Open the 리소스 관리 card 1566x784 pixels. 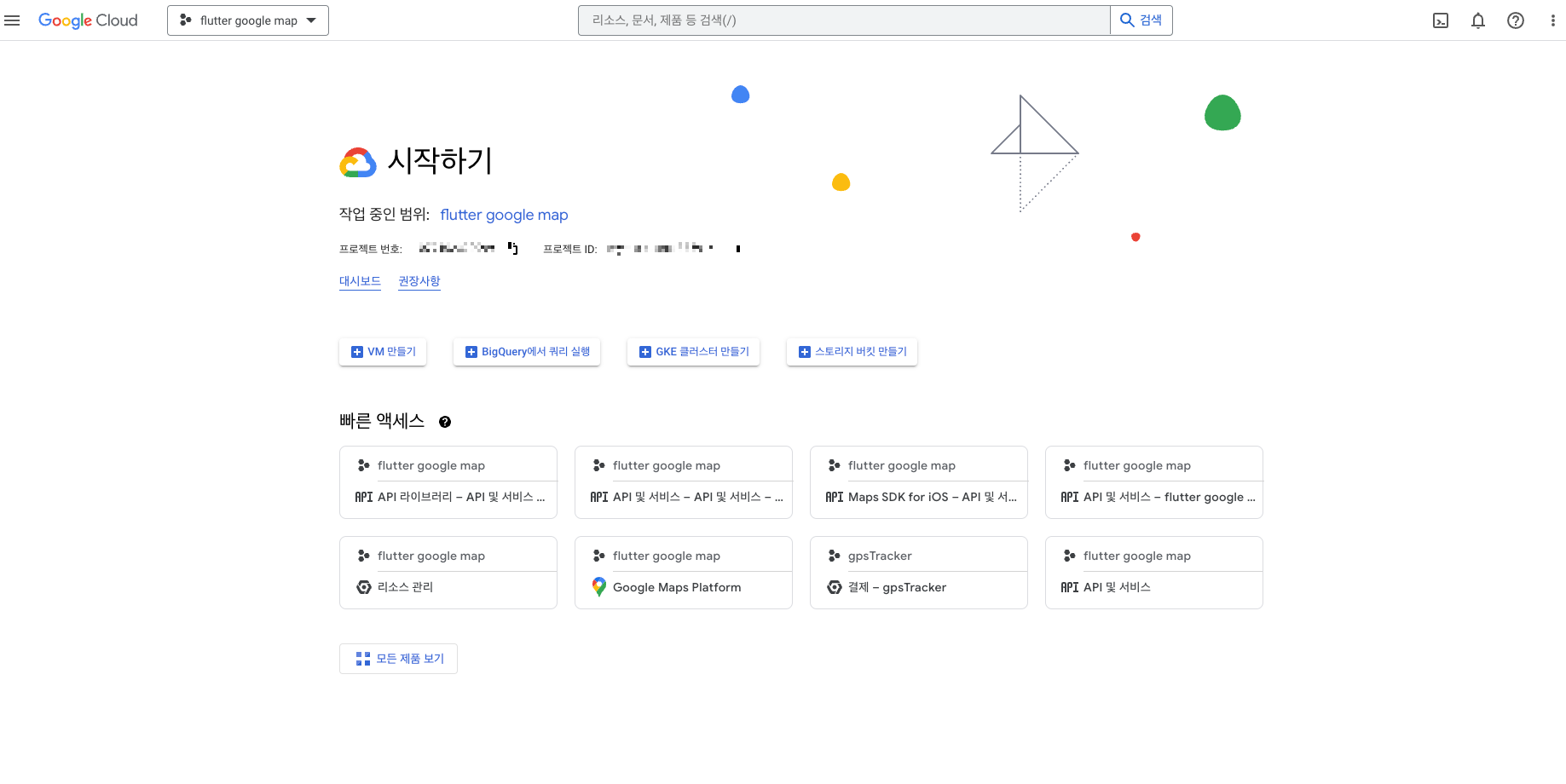(x=448, y=573)
